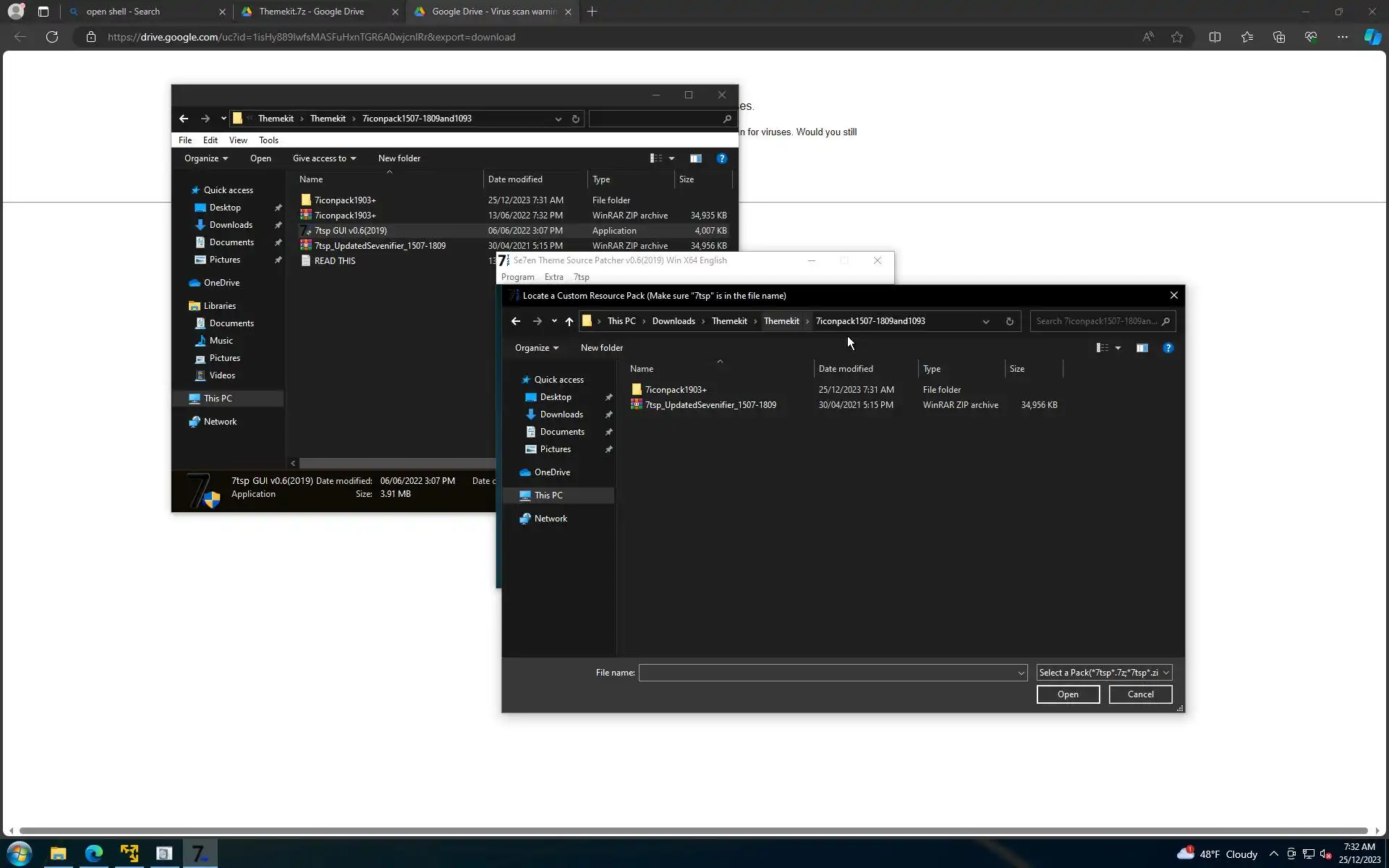Open help in the file dialog toolbar
Image resolution: width=1389 pixels, height=868 pixels.
[x=1168, y=348]
